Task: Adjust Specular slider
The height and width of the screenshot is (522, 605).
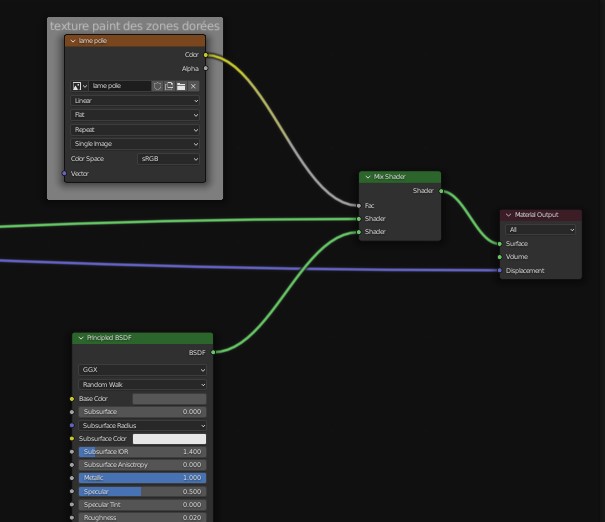Action: pyautogui.click(x=142, y=492)
